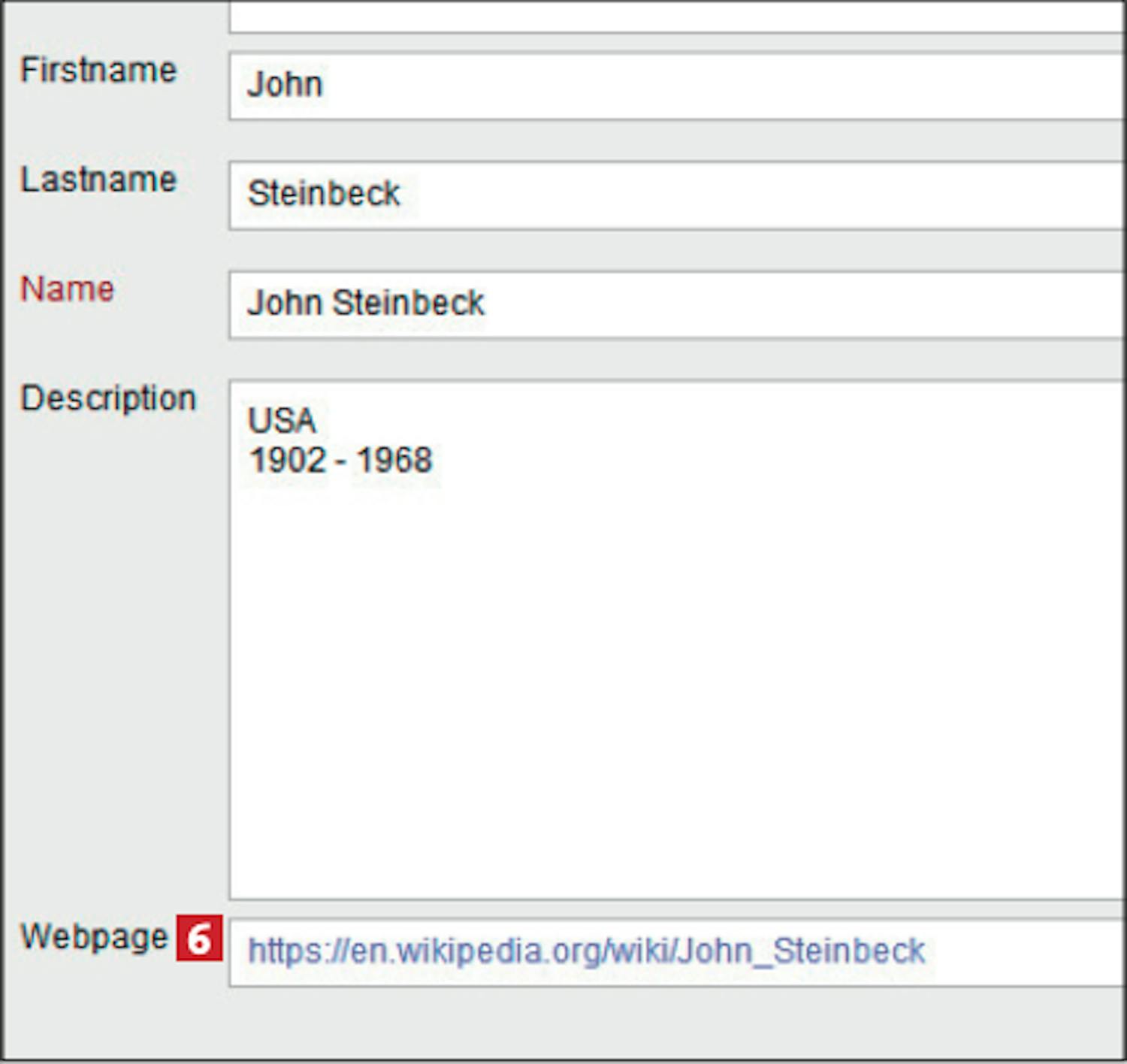Click the Firstname label
This screenshot has width=1127, height=1064.
point(98,71)
